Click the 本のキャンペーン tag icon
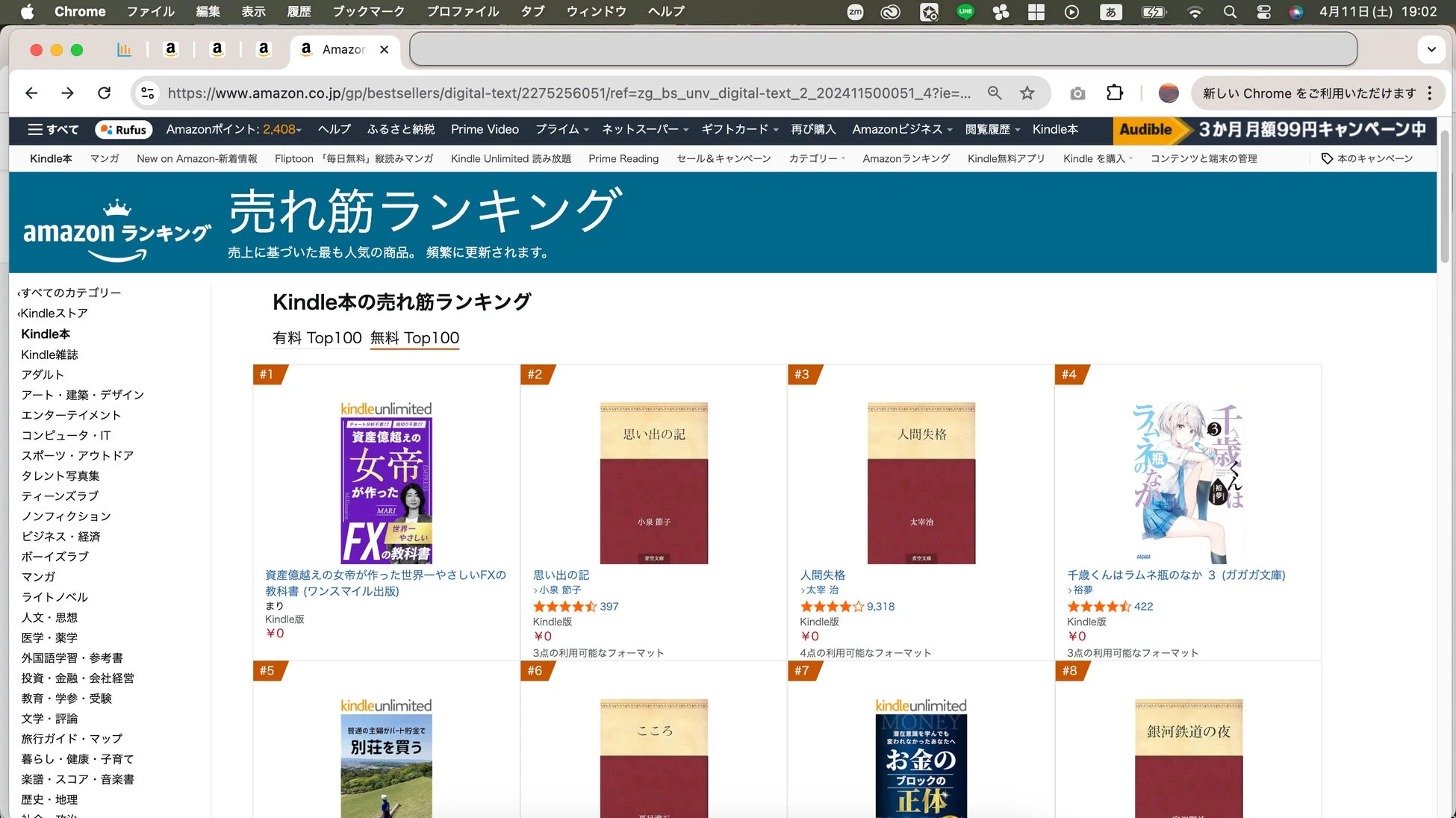Screen dimensions: 1456x818 pyautogui.click(x=1327, y=159)
